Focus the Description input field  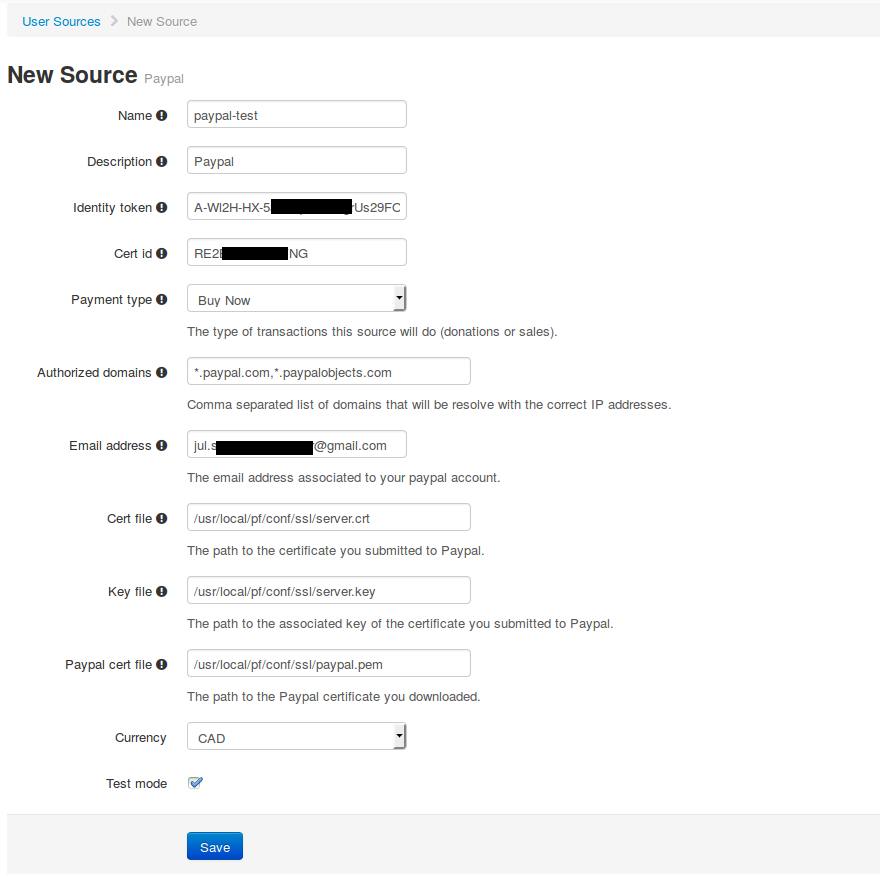(x=296, y=160)
